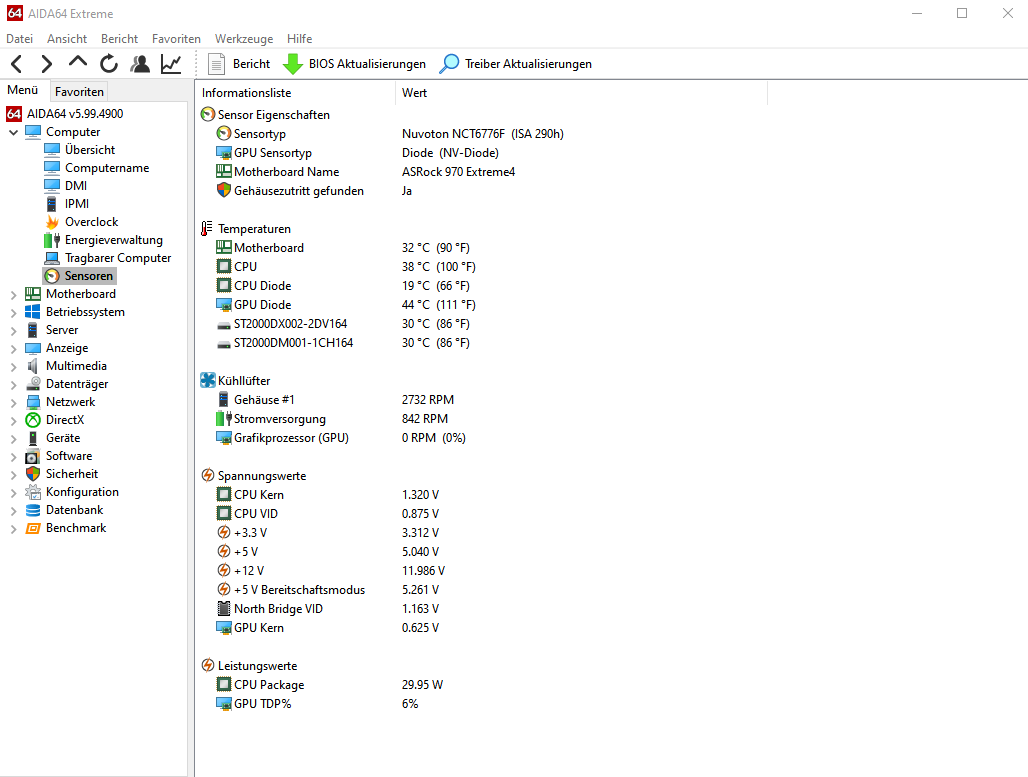Viewport: 1028px width, 777px height.
Task: Expand the Datenträger tree node
Action: click(x=13, y=384)
